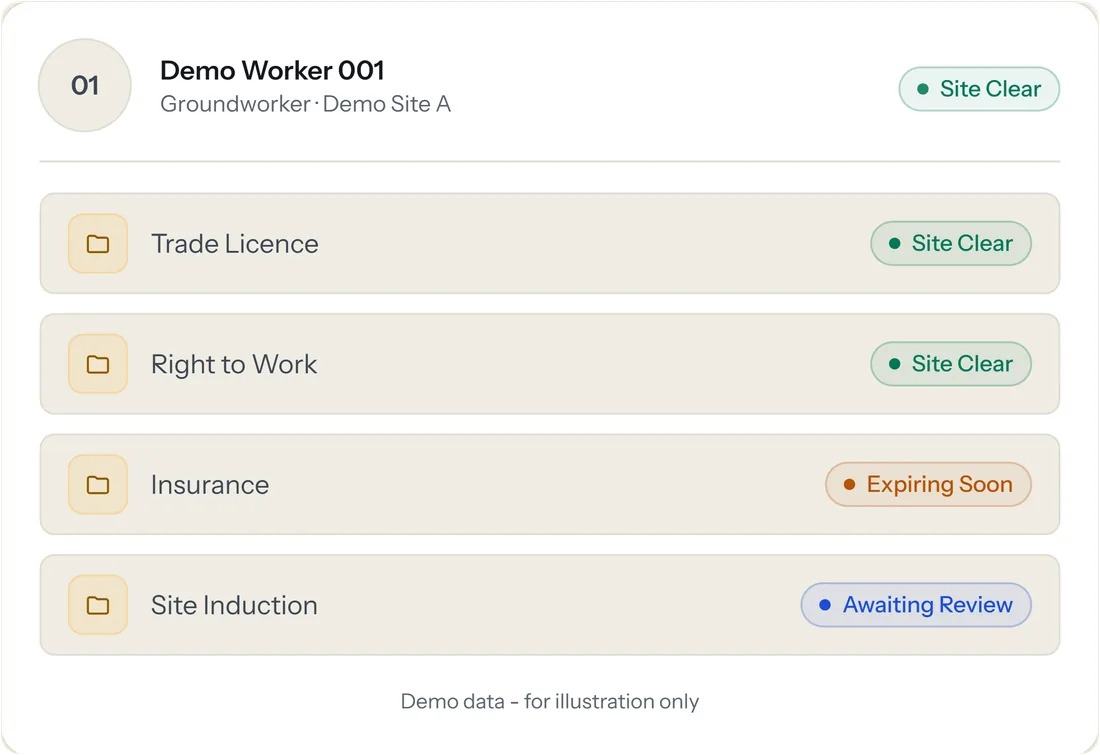Click the folder icon beside Trade Licence

98,243
